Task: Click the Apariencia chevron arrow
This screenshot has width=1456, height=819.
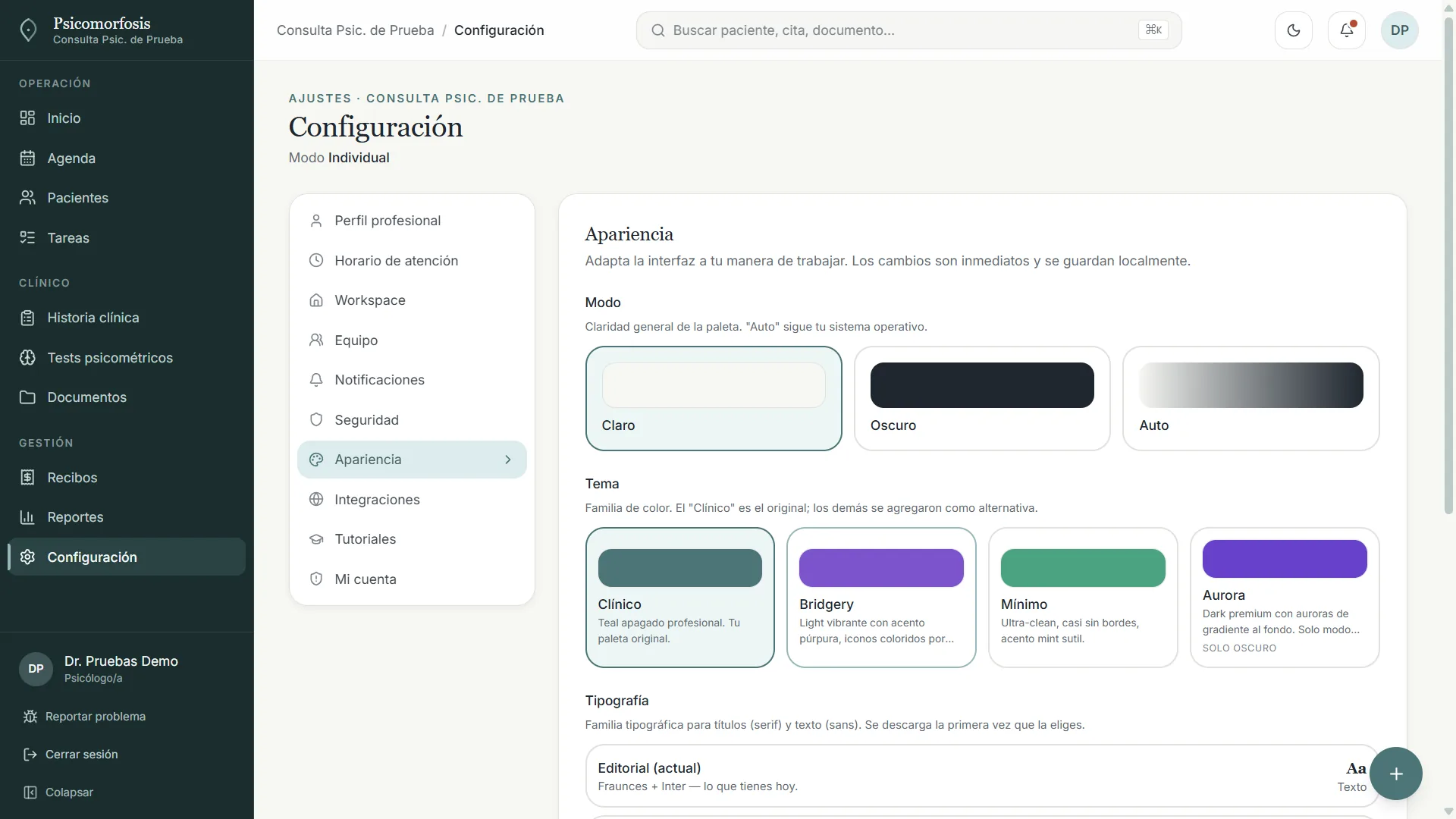Action: [508, 460]
